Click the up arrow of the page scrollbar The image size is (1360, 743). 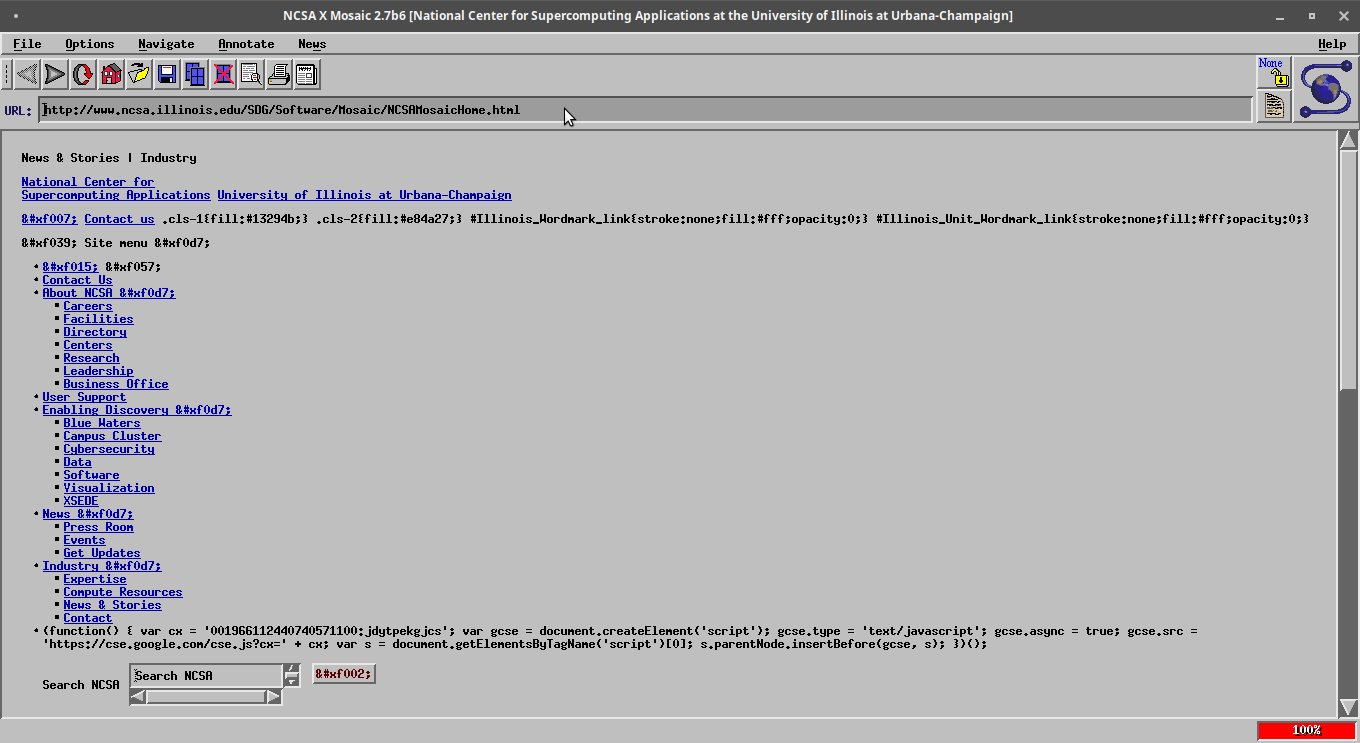tap(1348, 140)
